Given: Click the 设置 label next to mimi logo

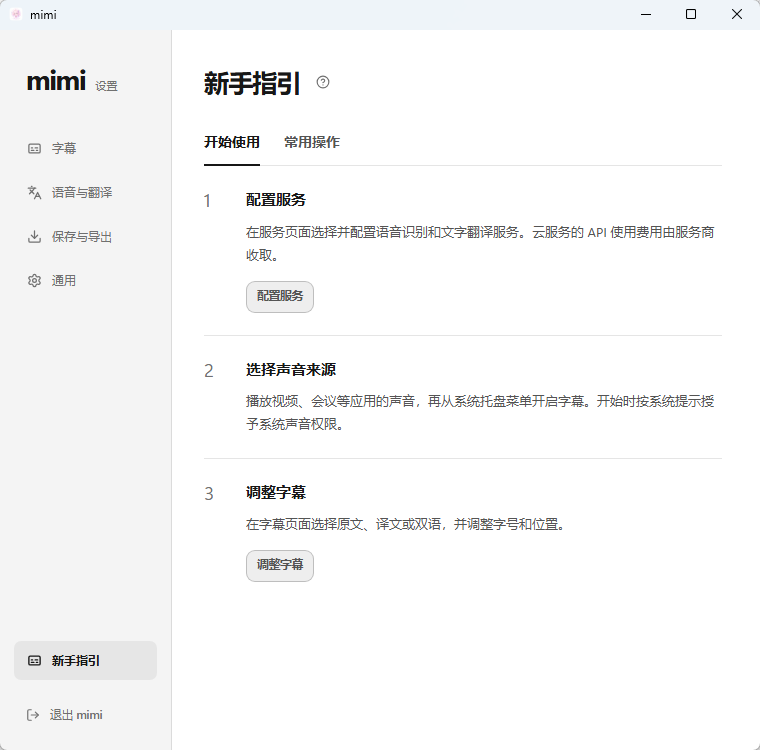Looking at the screenshot, I should [x=107, y=86].
